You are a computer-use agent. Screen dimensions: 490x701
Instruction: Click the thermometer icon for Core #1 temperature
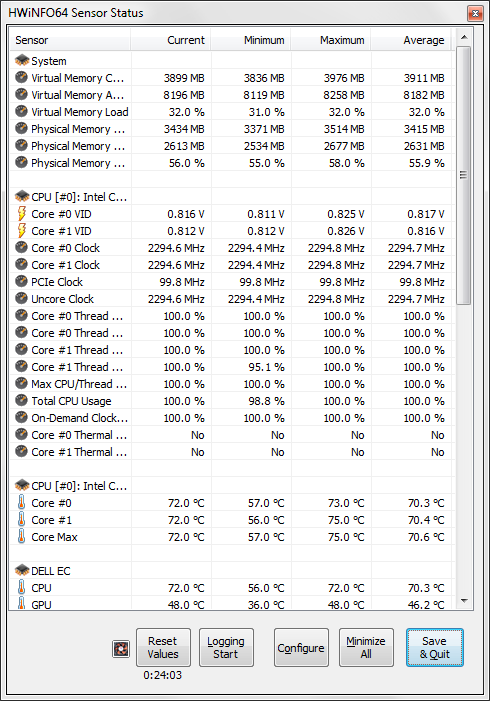pyautogui.click(x=21, y=519)
